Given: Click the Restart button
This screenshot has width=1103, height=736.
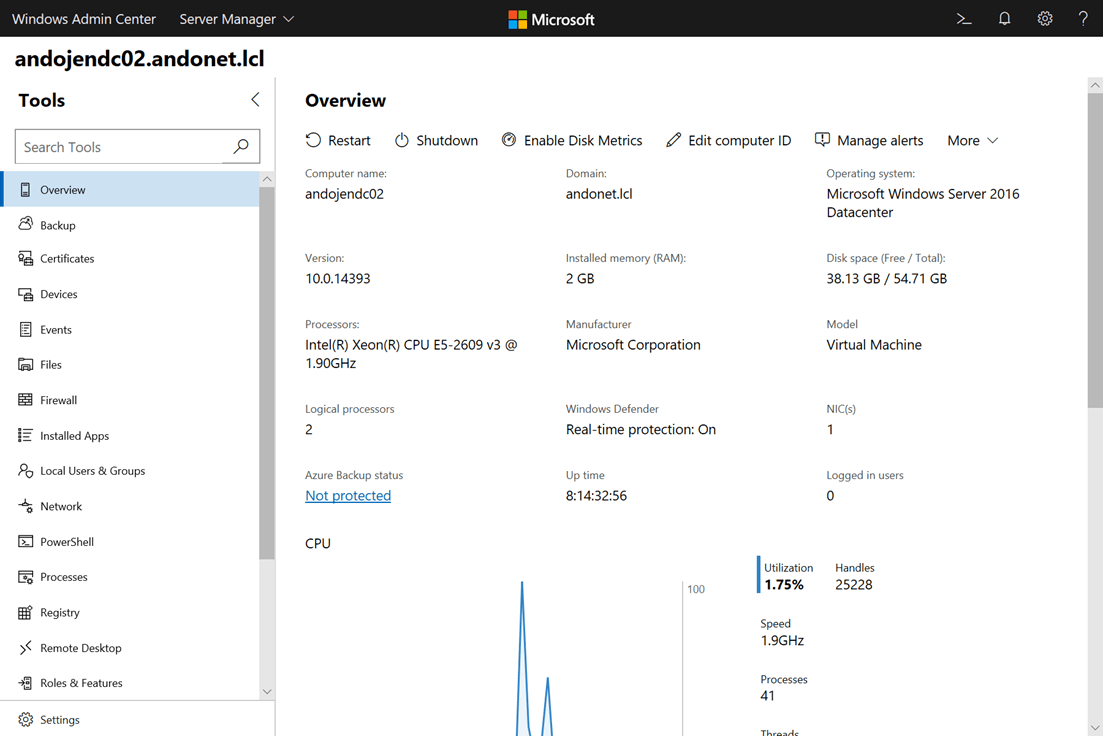Looking at the screenshot, I should click(x=338, y=140).
